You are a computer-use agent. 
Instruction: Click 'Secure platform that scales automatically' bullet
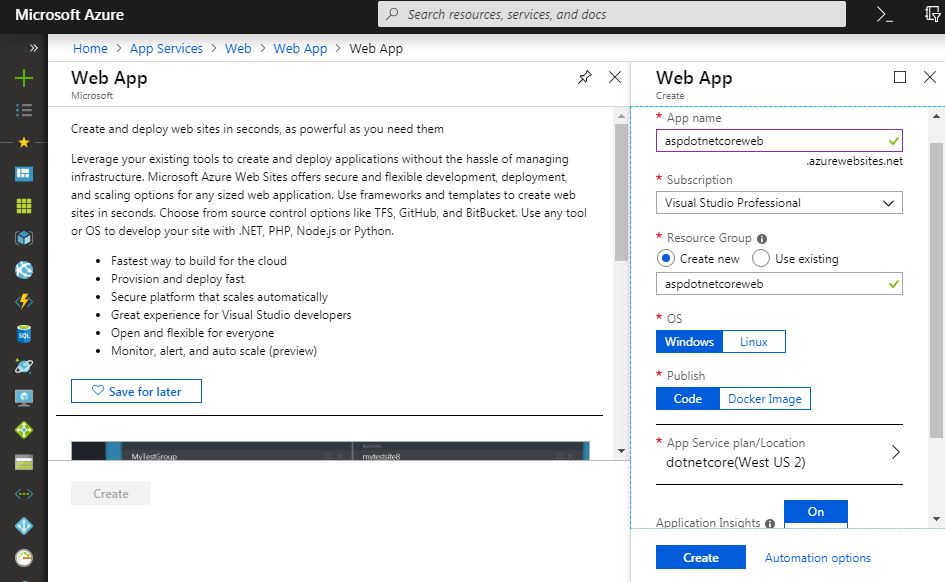pos(219,297)
